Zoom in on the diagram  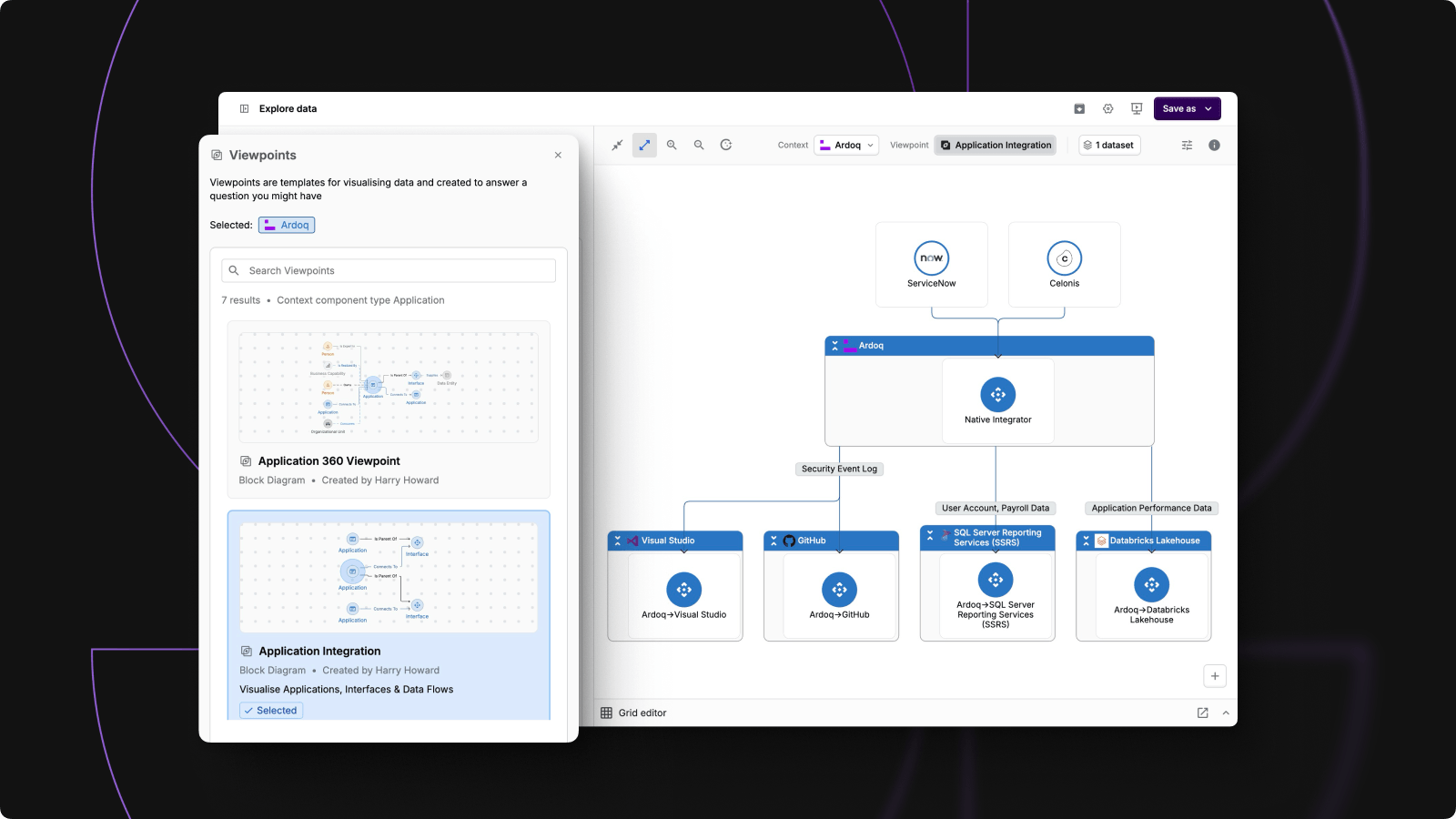click(x=672, y=145)
